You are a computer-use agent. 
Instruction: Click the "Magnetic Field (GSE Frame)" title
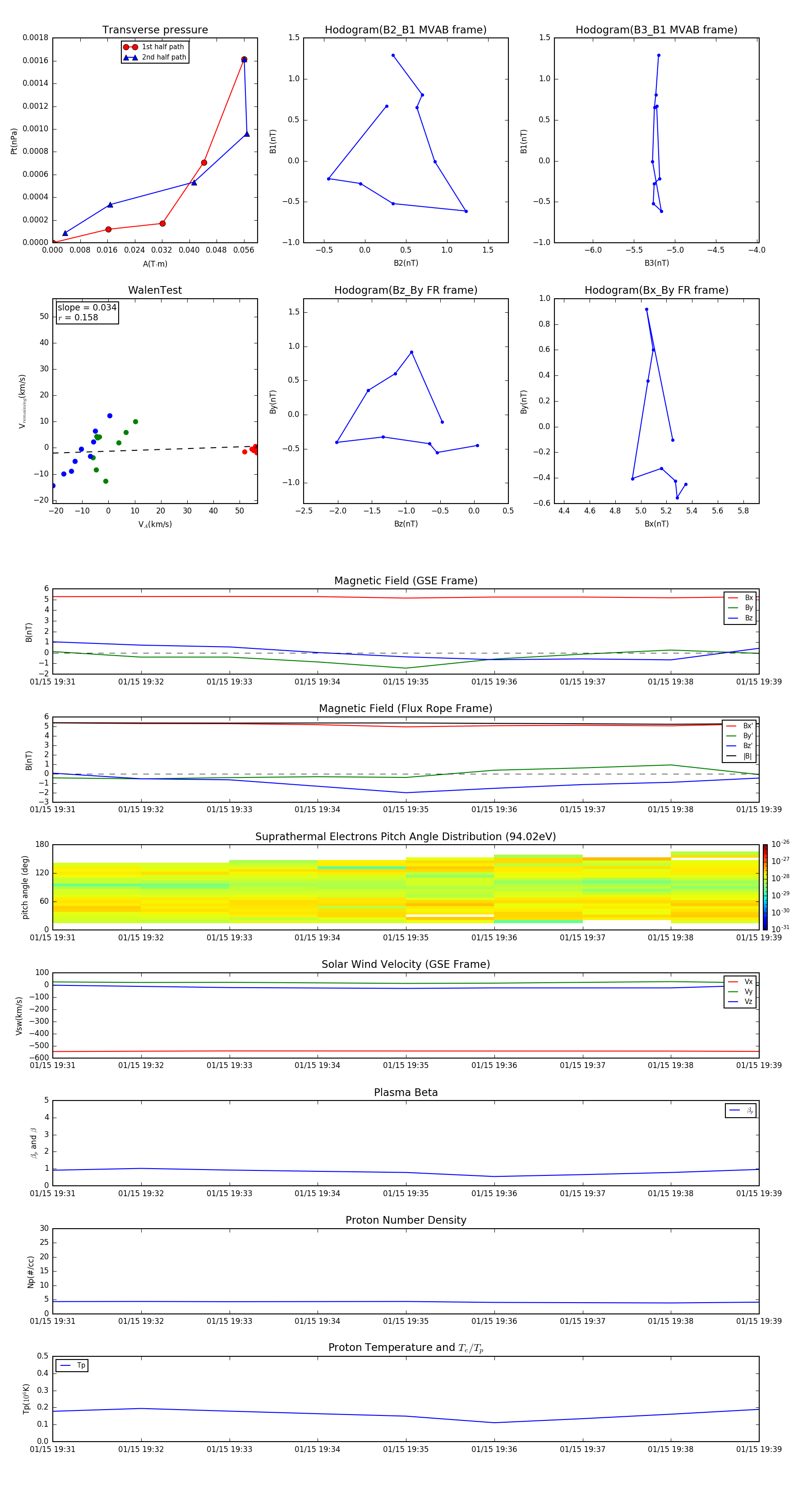[x=406, y=581]
